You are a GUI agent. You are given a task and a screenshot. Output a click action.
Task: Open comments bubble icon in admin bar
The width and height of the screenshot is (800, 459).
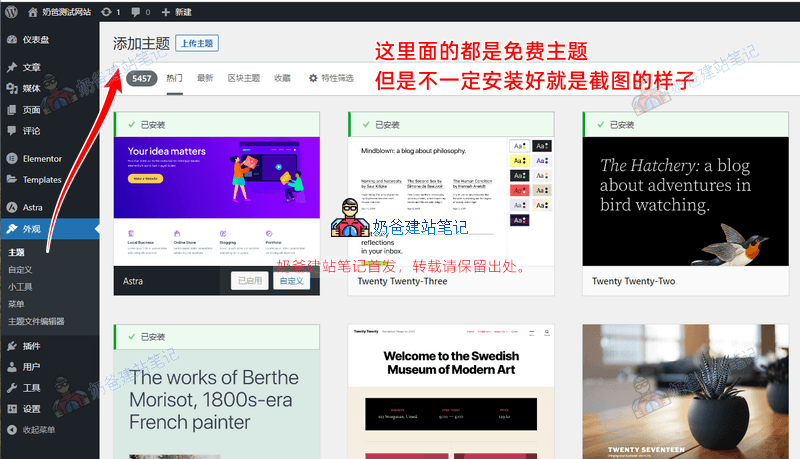click(139, 11)
